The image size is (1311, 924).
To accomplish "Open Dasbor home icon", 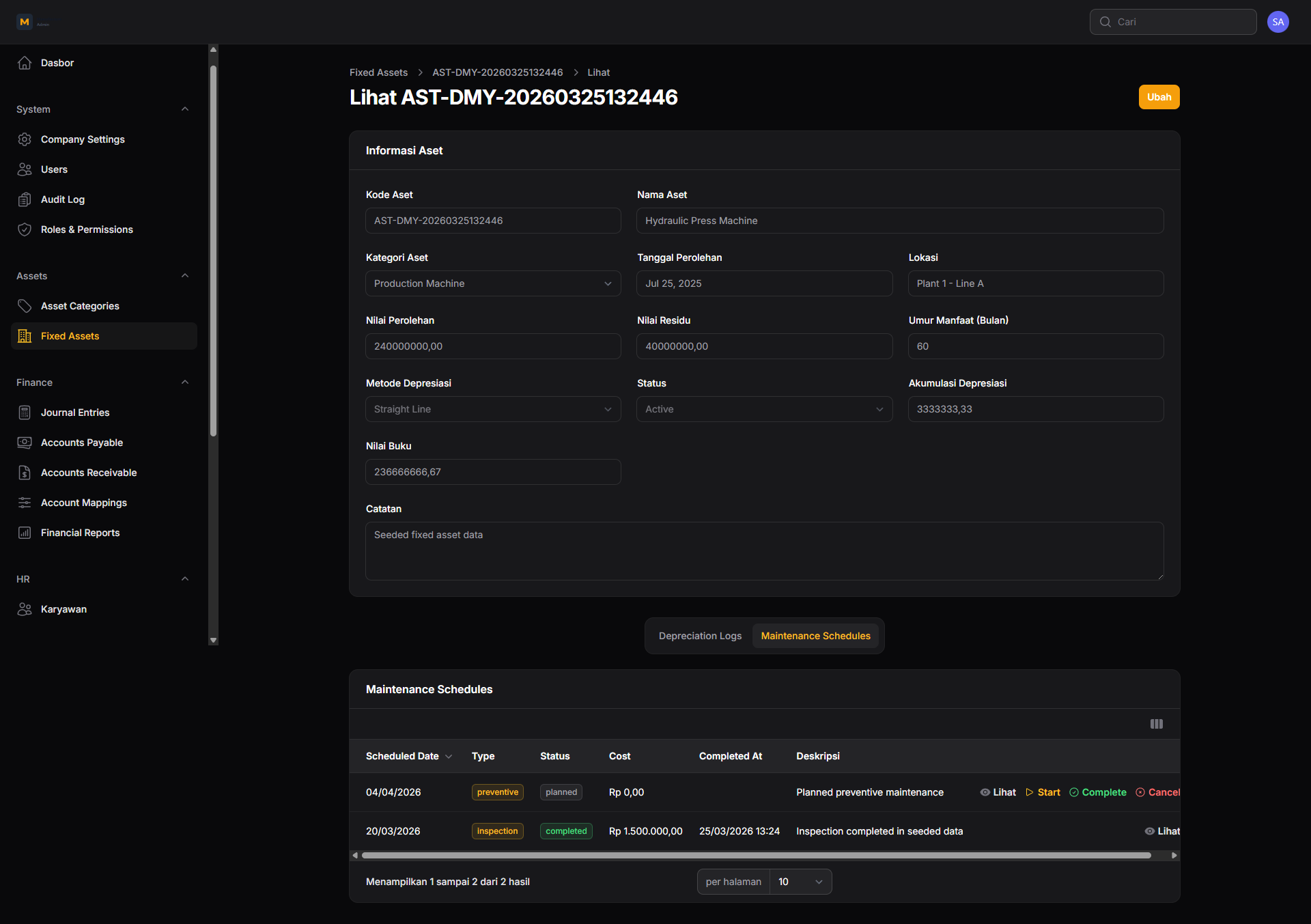I will point(25,63).
